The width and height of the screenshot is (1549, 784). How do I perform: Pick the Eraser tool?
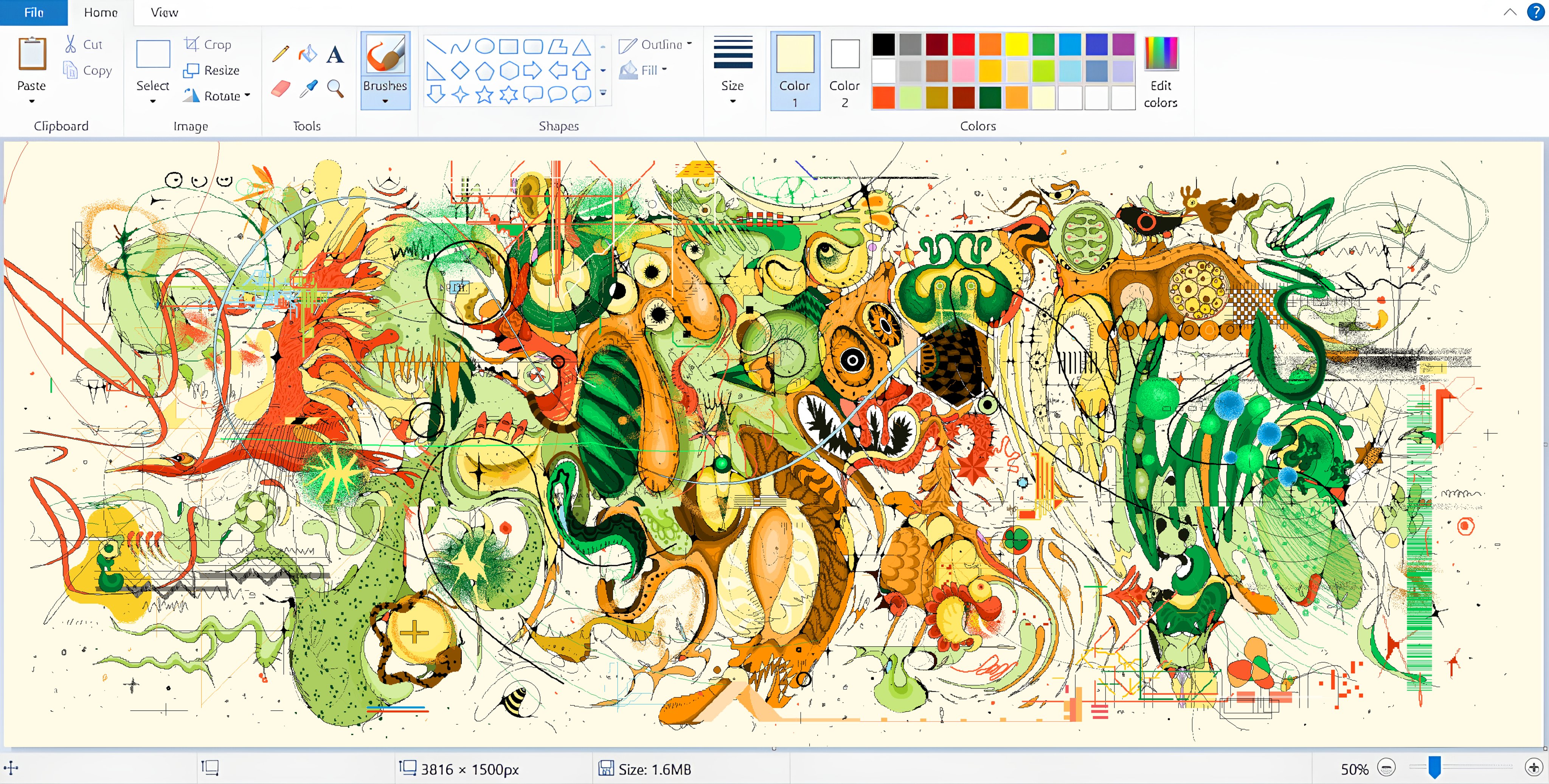(280, 89)
